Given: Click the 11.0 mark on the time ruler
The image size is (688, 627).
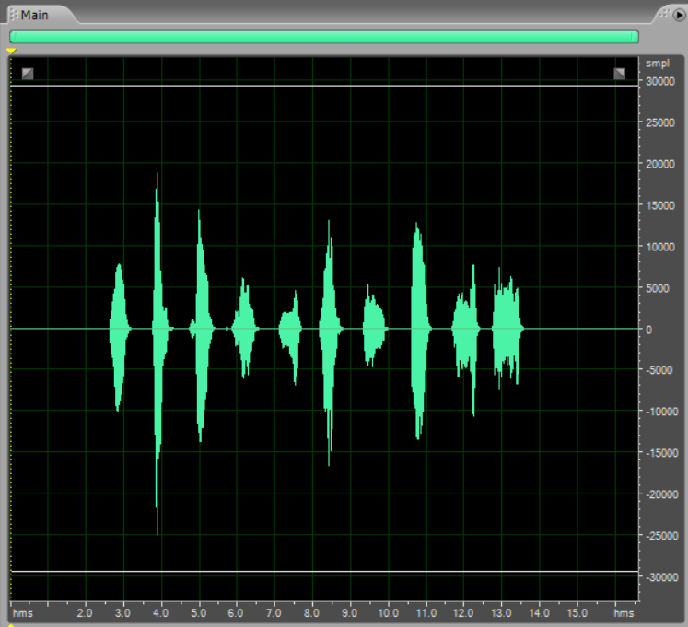Looking at the screenshot, I should (425, 612).
